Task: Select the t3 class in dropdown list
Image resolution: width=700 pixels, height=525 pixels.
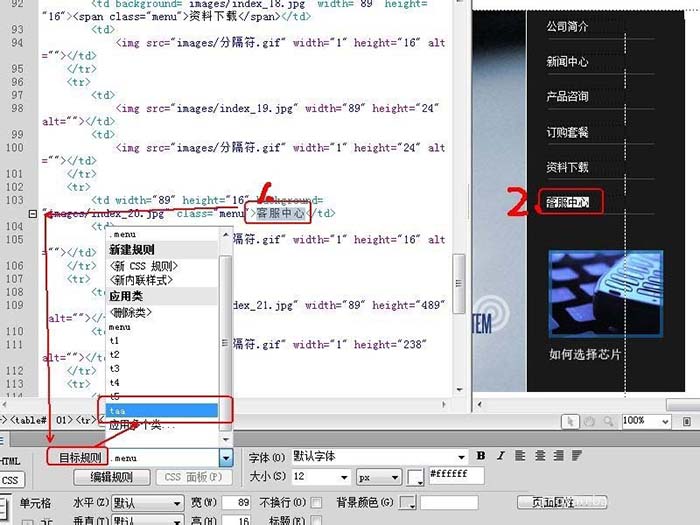Action: [x=114, y=369]
